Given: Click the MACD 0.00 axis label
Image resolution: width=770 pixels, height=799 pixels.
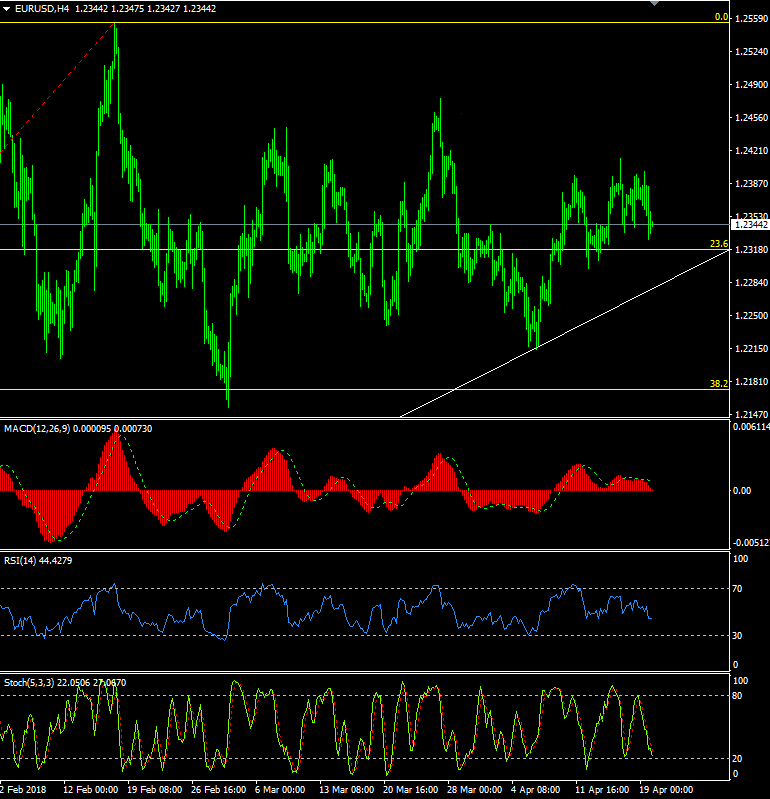Looking at the screenshot, I should (x=742, y=490).
